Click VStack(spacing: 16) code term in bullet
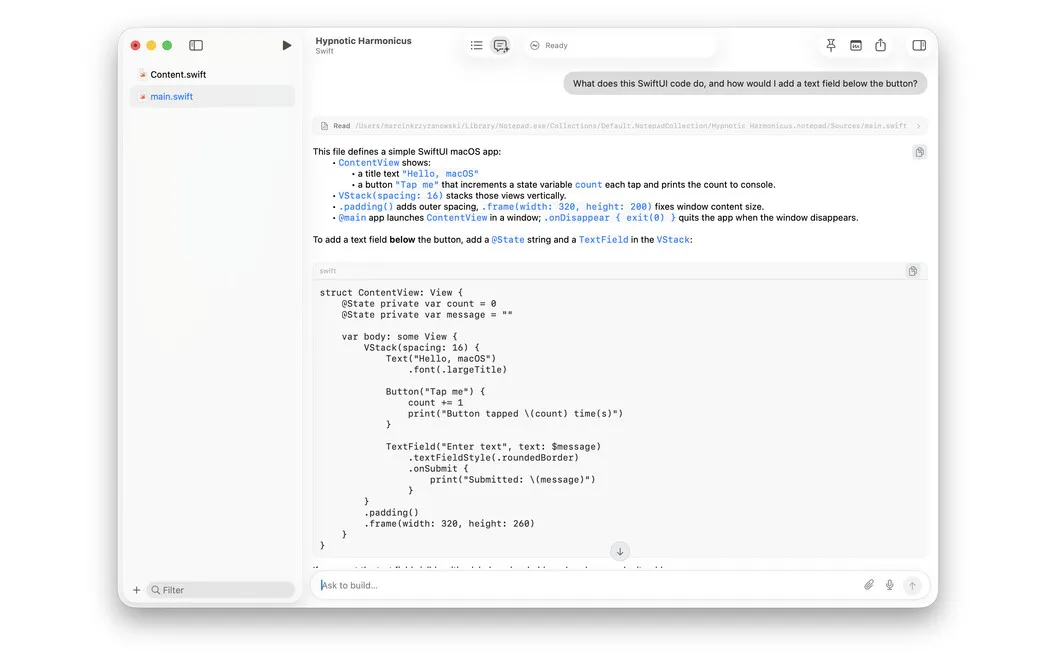This screenshot has height=660, width=1056. click(x=391, y=196)
